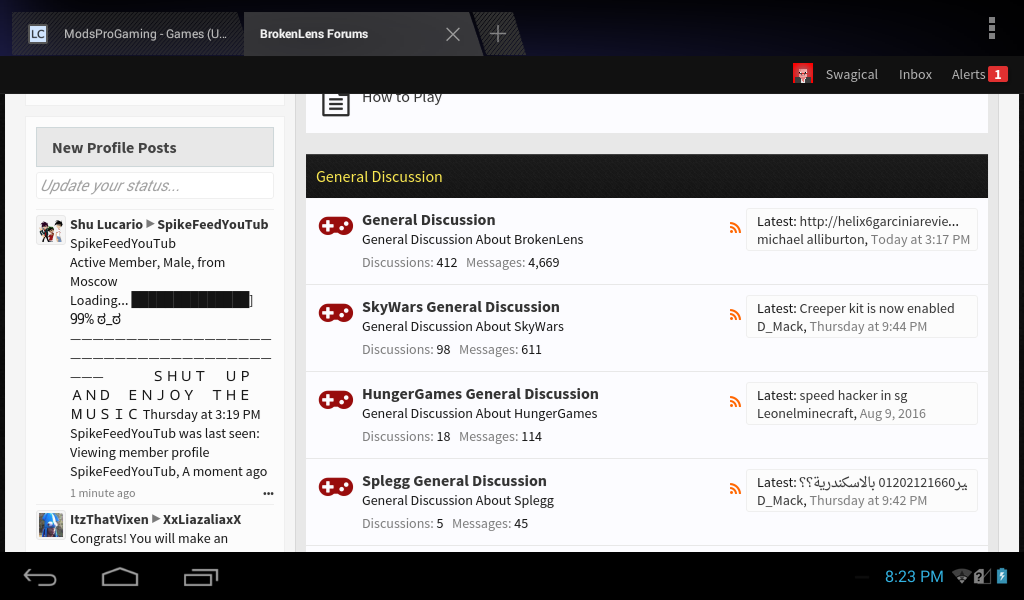Tap the Android back button
The height and width of the screenshot is (600, 1024).
40,576
